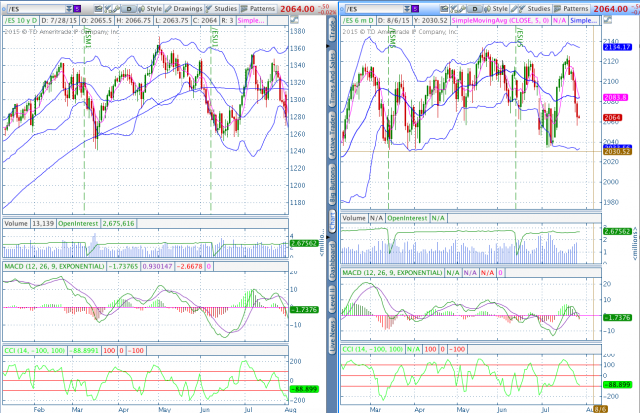Click small collapse arrow above sidebar tabs
The image size is (640, 413).
(328, 47)
